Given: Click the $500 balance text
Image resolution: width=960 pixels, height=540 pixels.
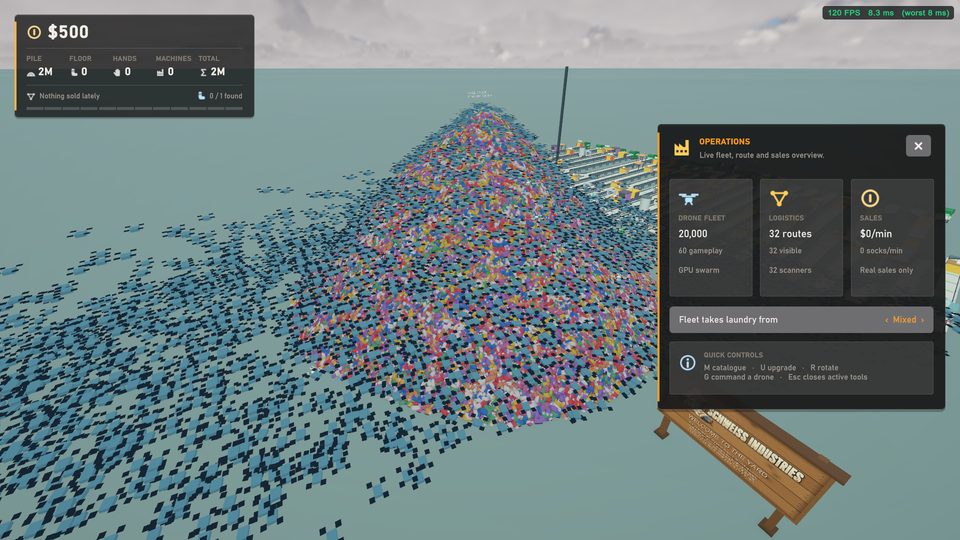Looking at the screenshot, I should click(x=68, y=32).
